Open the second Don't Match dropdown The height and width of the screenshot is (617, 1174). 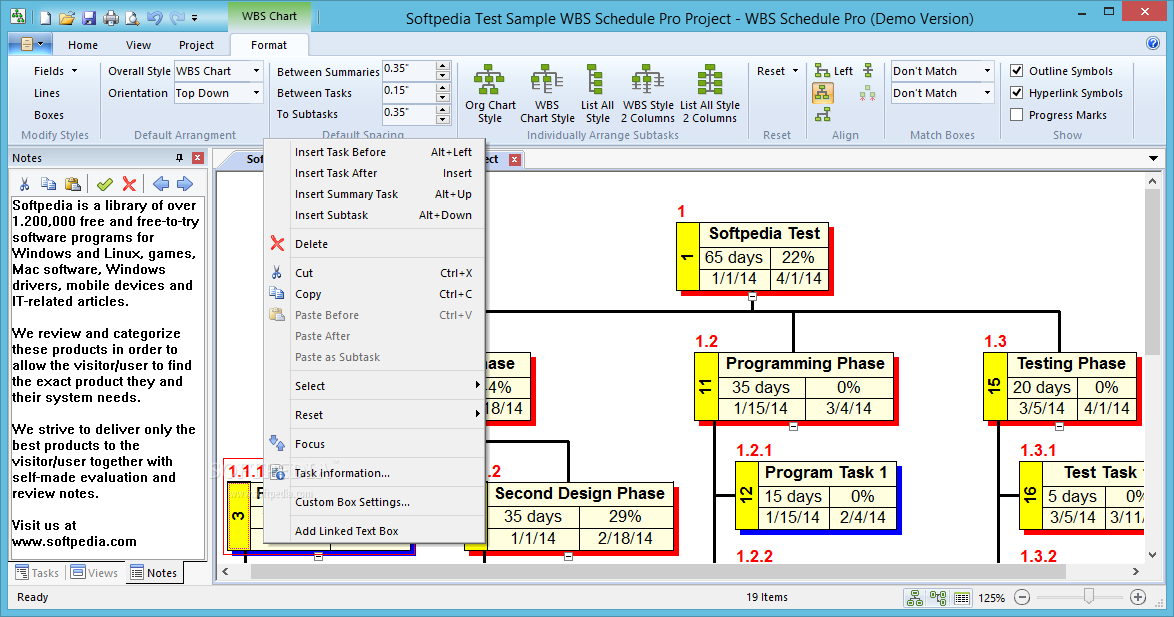[x=988, y=93]
